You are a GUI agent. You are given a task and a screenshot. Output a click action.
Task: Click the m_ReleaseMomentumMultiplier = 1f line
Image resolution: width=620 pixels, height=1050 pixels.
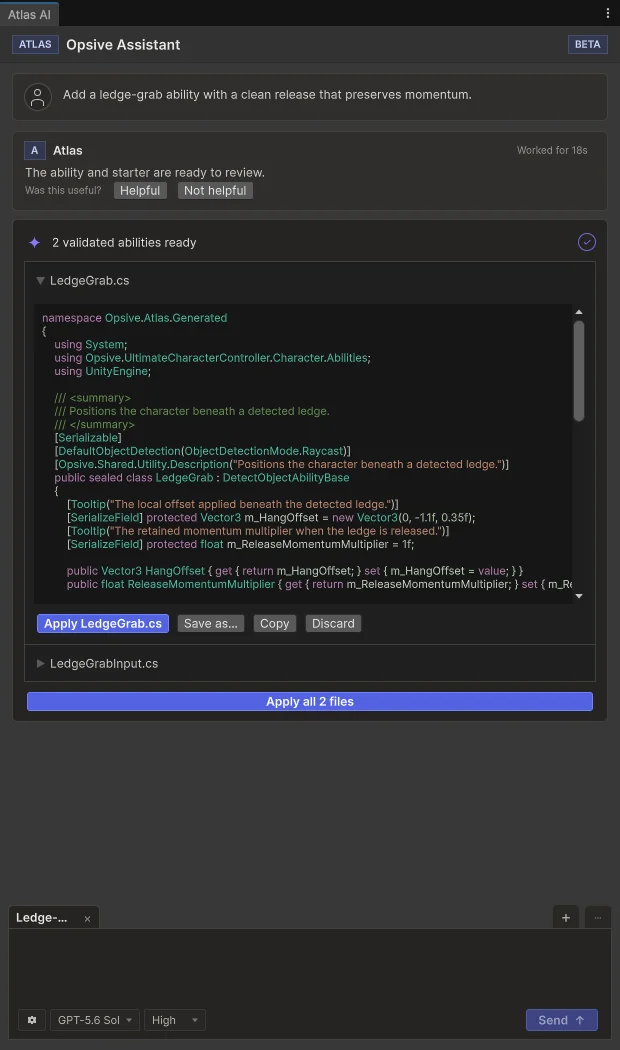click(x=240, y=544)
